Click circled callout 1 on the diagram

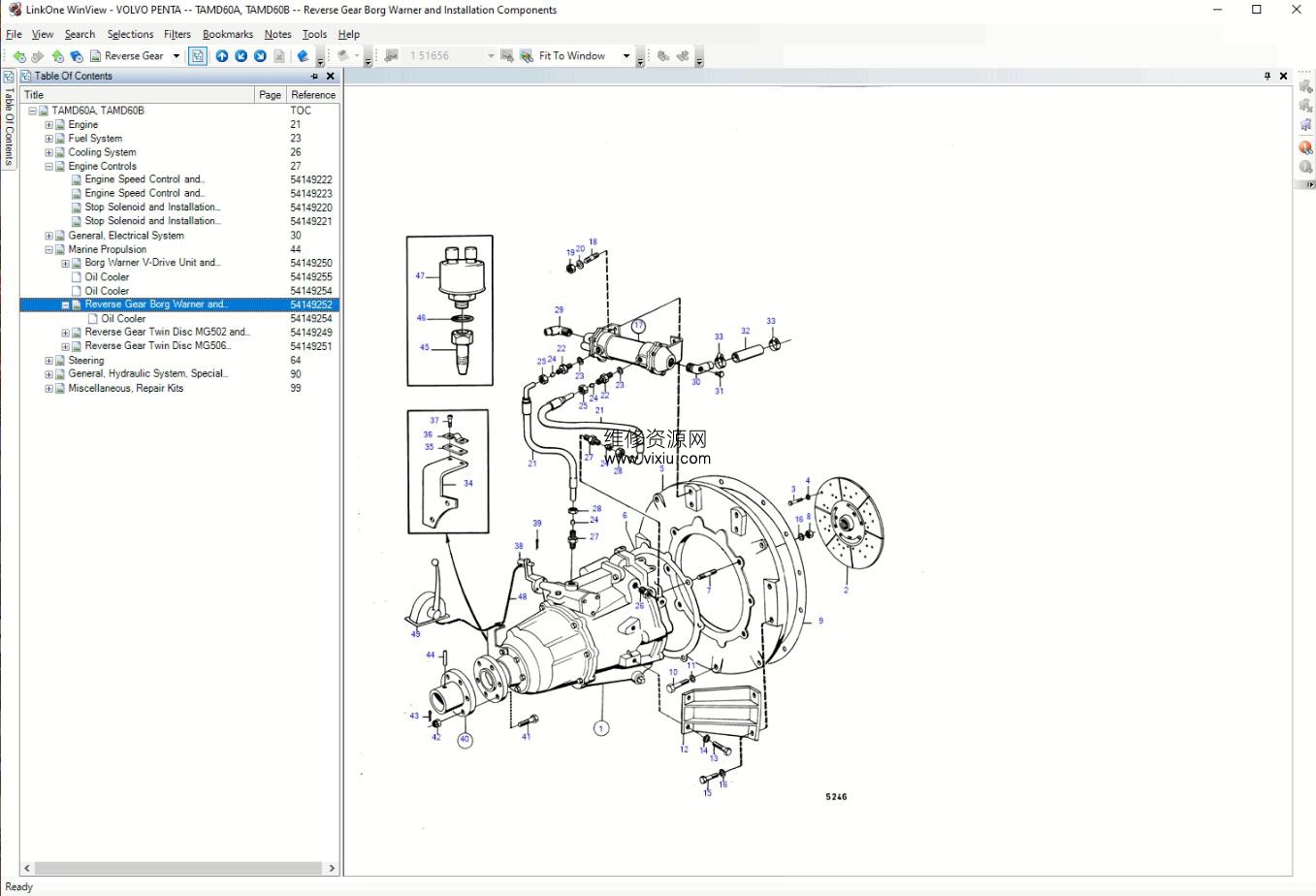(x=601, y=728)
